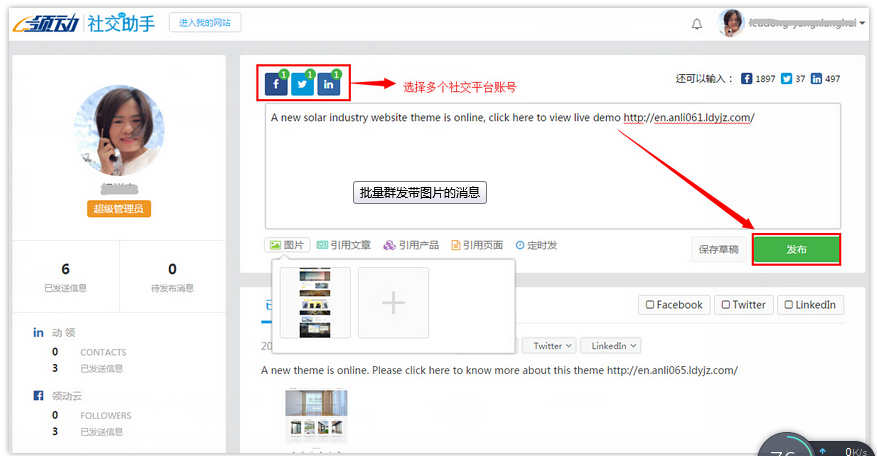
Task: Click the Facebook remaining characters counter 1897
Action: point(758,79)
